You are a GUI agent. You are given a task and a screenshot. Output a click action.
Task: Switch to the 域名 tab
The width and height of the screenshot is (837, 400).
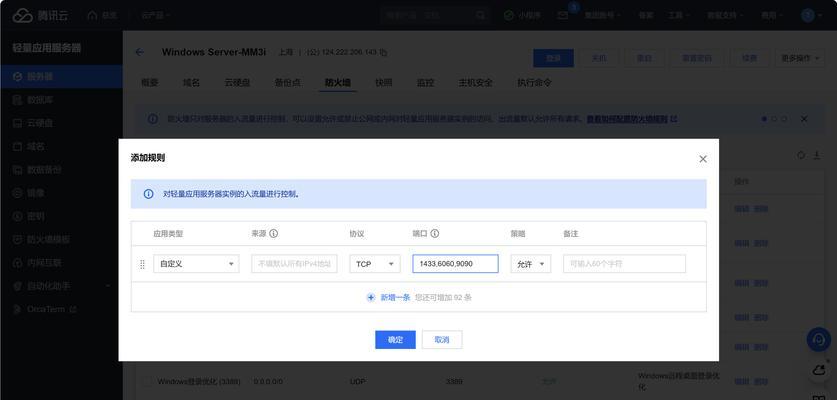191,83
